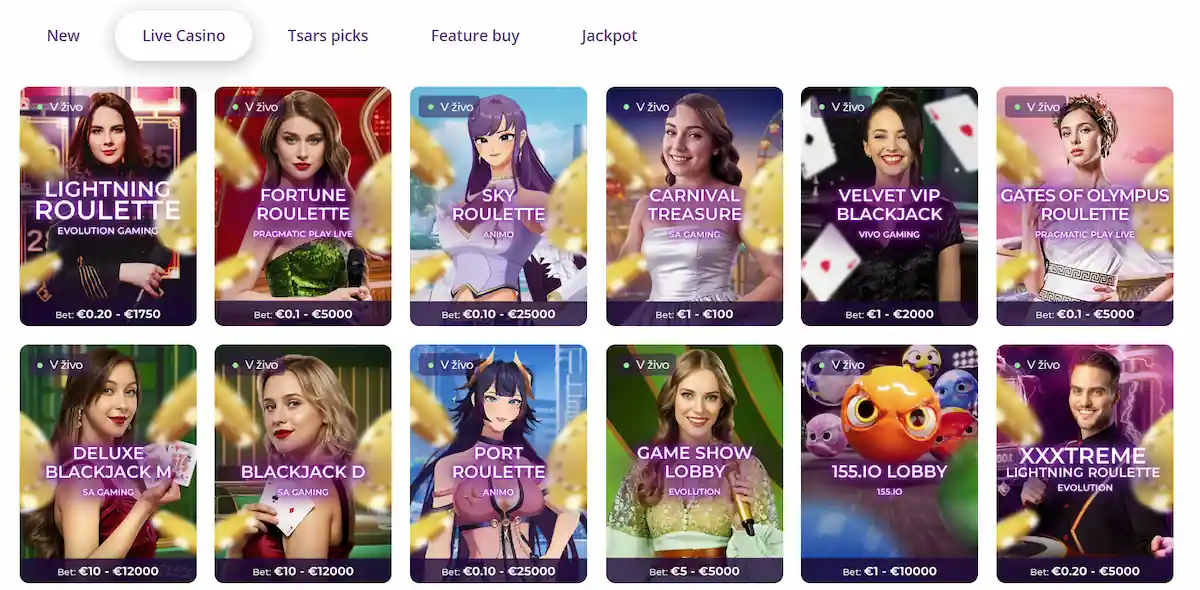
Task: Go to the Jackpot tab
Action: pos(609,36)
